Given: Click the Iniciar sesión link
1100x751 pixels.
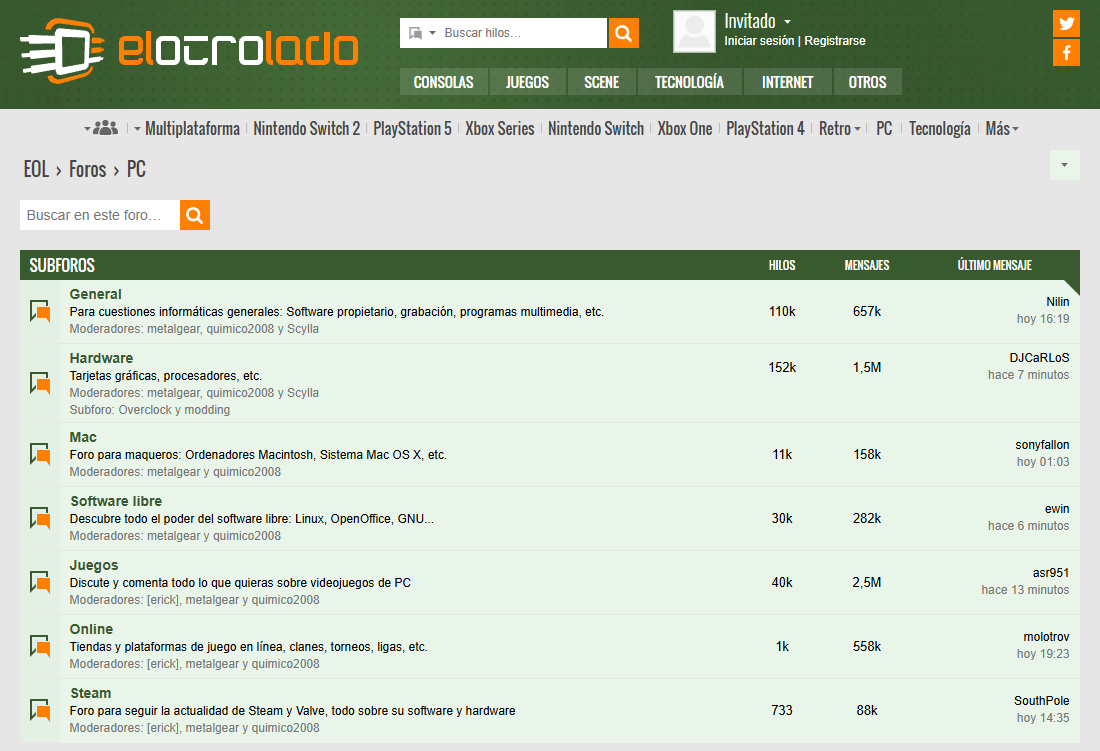Looking at the screenshot, I should coord(759,41).
